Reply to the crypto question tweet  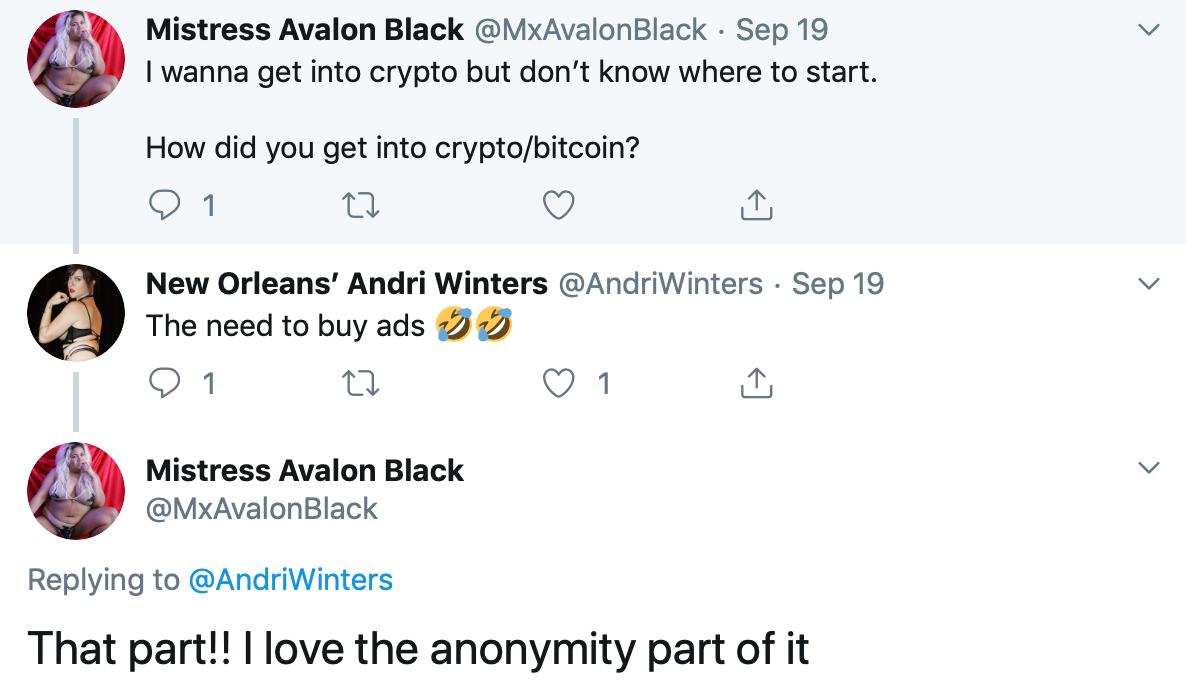(163, 205)
